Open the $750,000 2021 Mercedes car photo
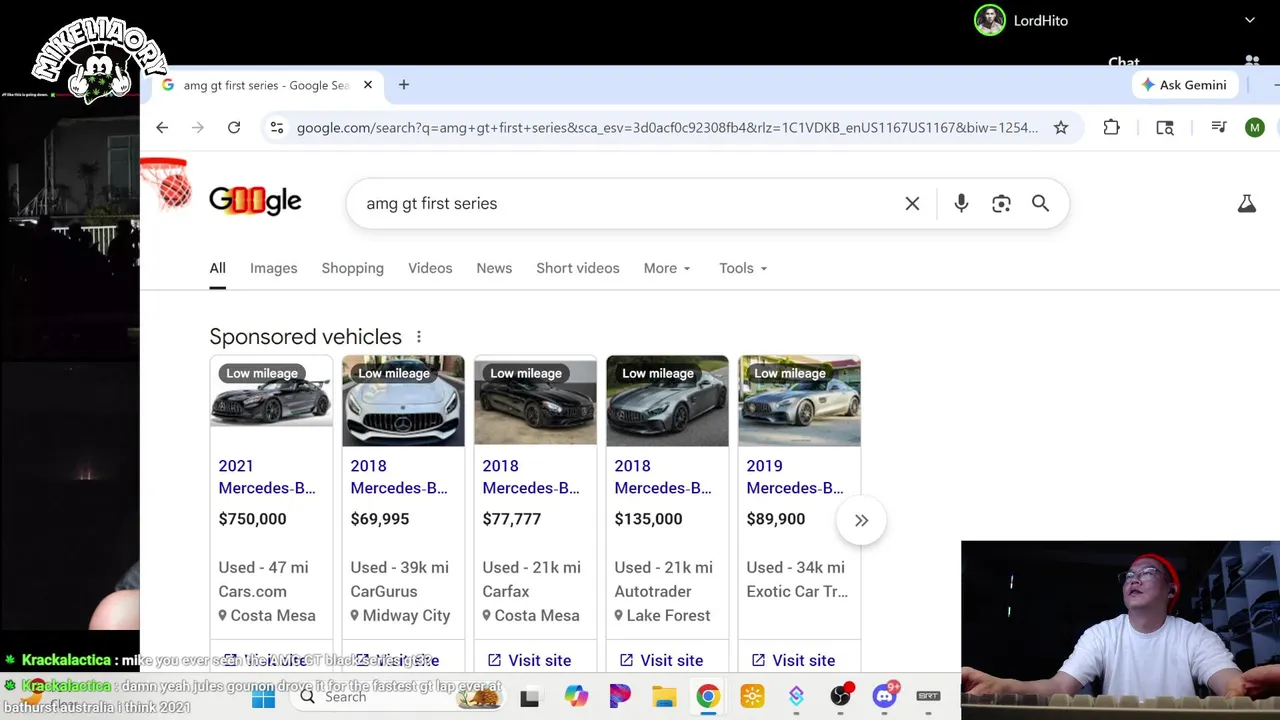The image size is (1280, 720). (271, 401)
